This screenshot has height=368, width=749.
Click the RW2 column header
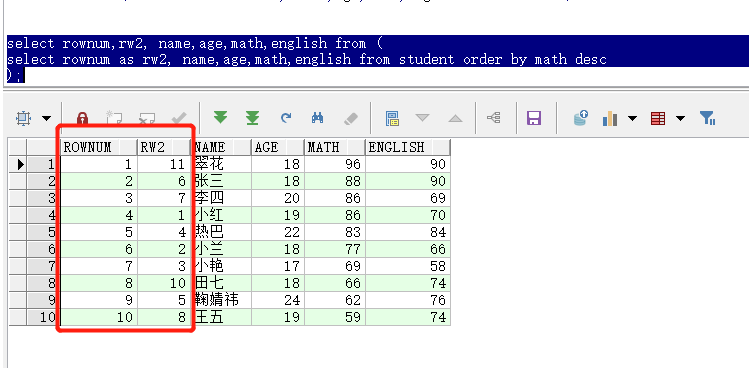(164, 147)
